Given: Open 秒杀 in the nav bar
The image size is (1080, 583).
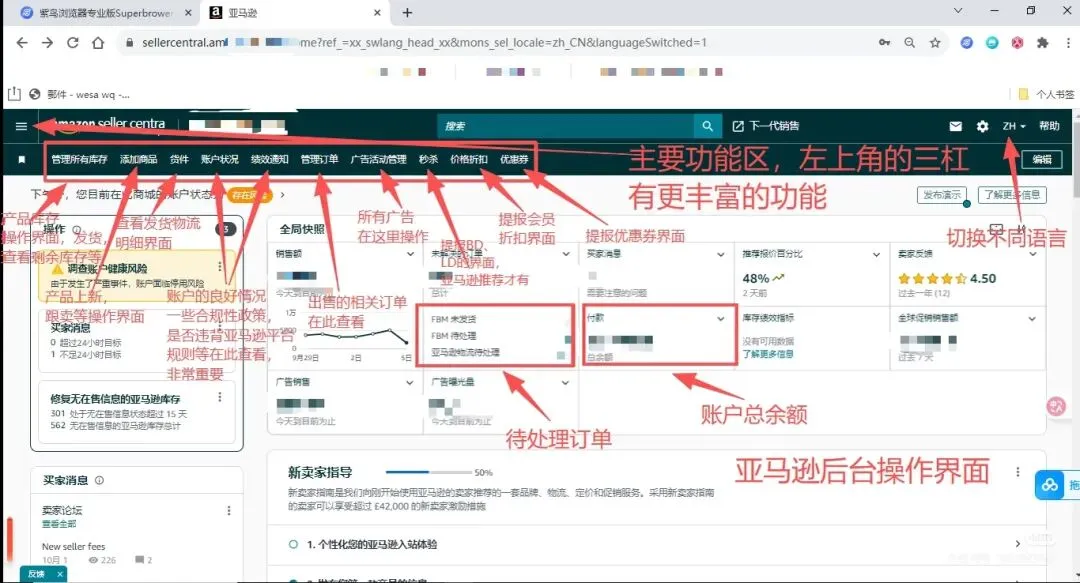Looking at the screenshot, I should pyautogui.click(x=428, y=159).
